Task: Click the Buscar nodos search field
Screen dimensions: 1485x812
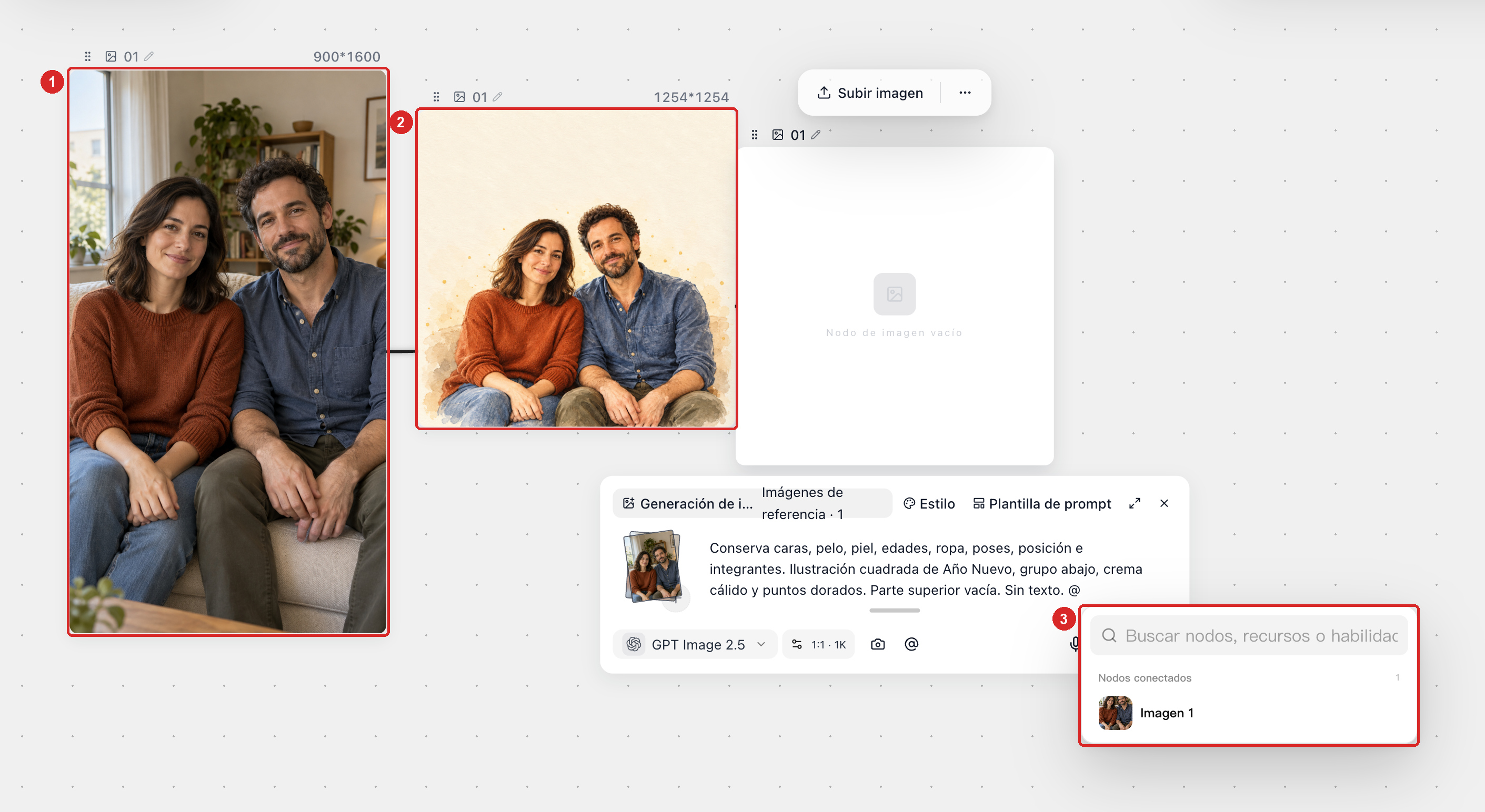Action: pos(1249,636)
